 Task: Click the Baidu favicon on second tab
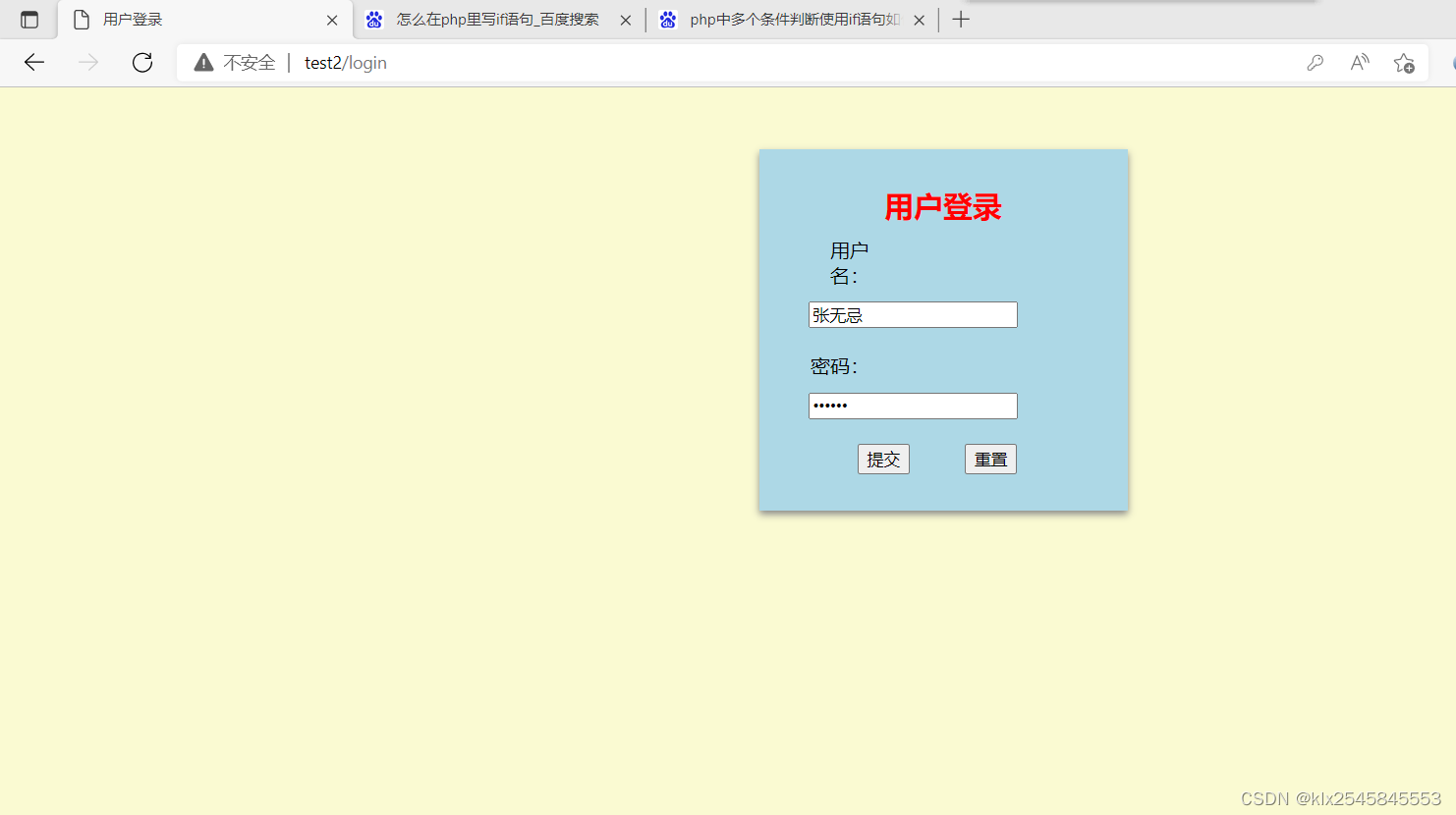(x=374, y=20)
